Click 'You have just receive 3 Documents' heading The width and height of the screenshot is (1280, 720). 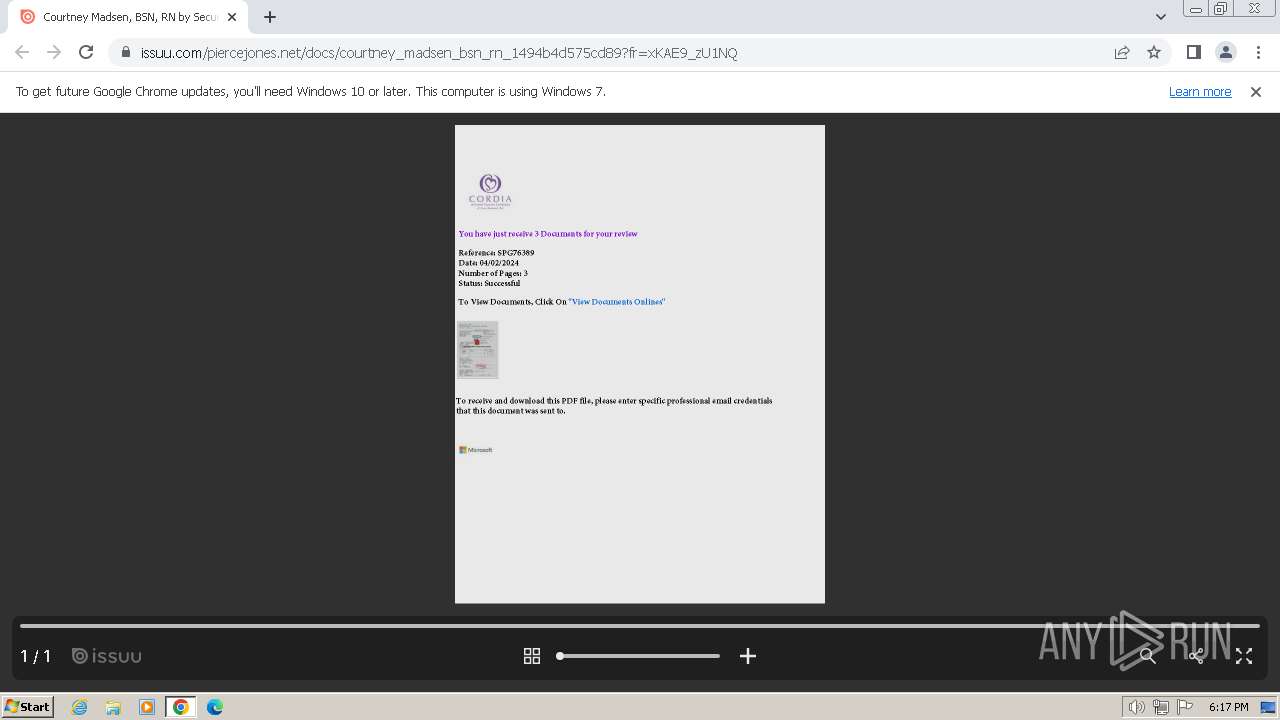tap(548, 234)
